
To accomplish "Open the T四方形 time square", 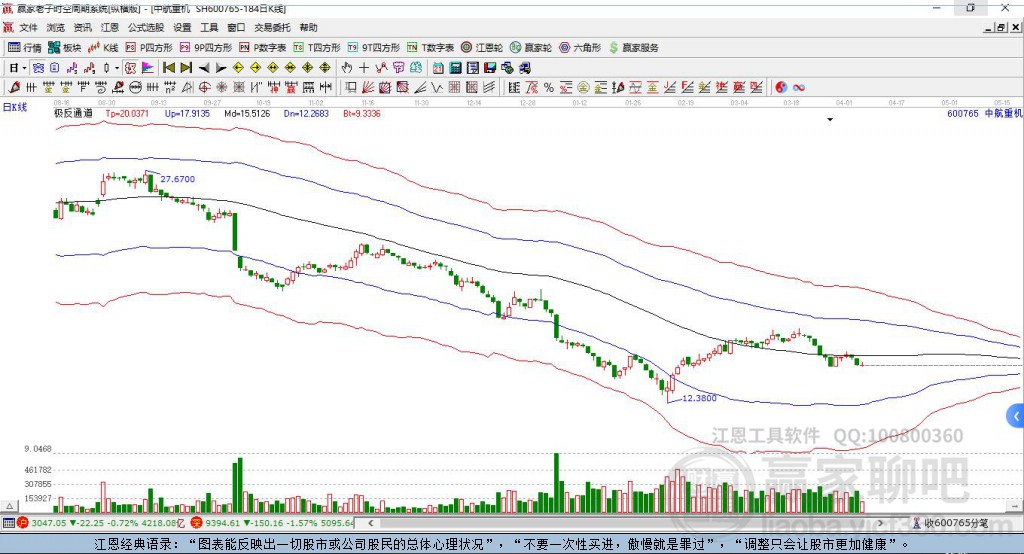I will pos(317,48).
